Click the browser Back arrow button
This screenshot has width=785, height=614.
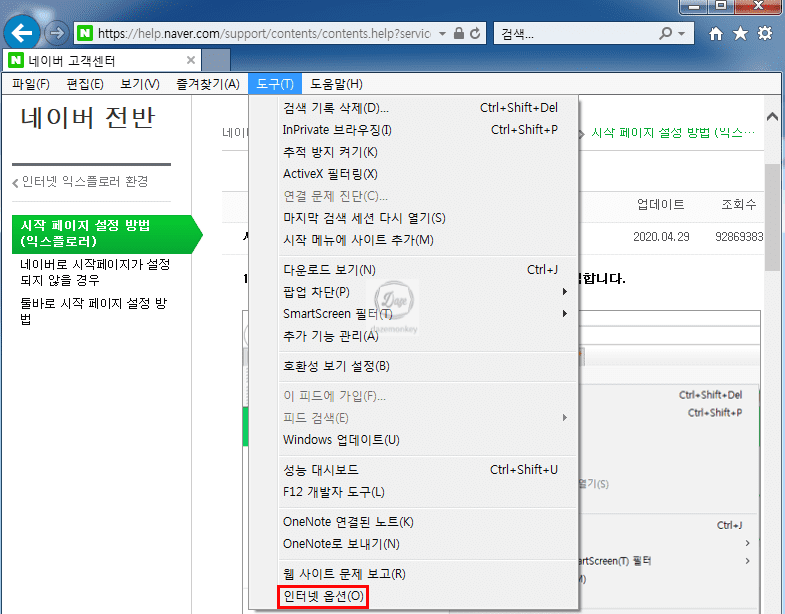(22, 33)
